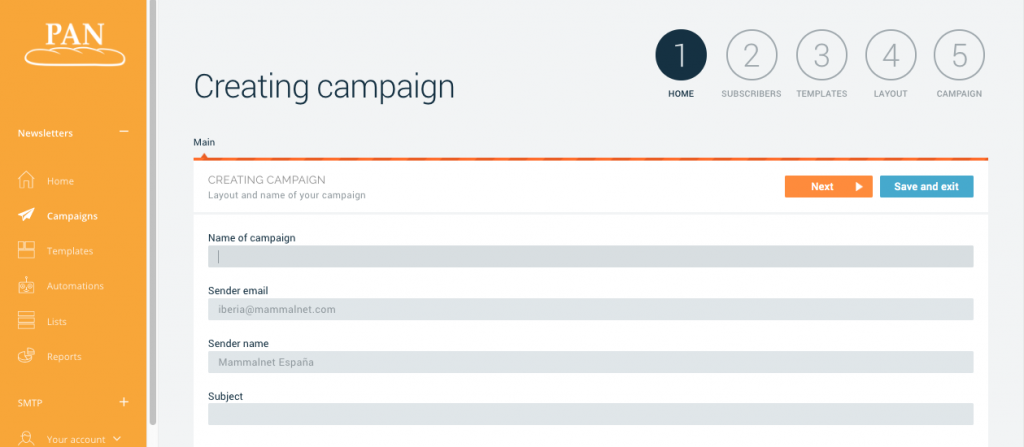The width and height of the screenshot is (1024, 447).
Task: Collapse the Newsletters section with minus
Action: coord(124,132)
